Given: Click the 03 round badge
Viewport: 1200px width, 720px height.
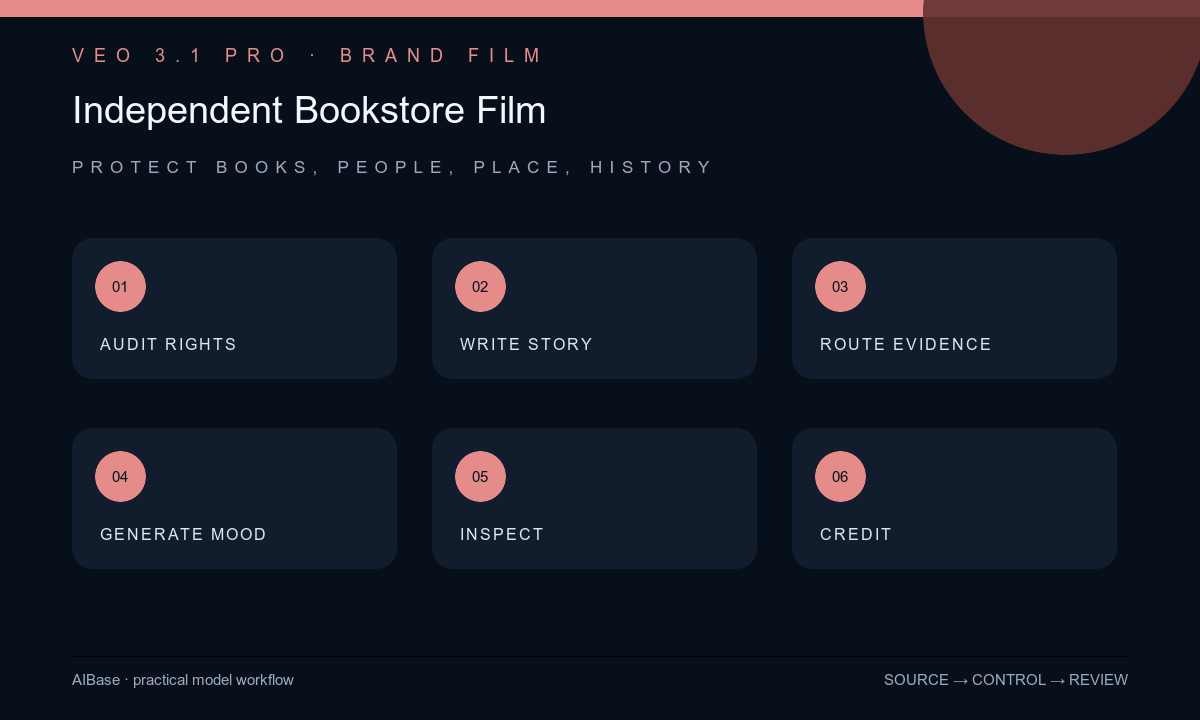Looking at the screenshot, I should (x=840, y=286).
